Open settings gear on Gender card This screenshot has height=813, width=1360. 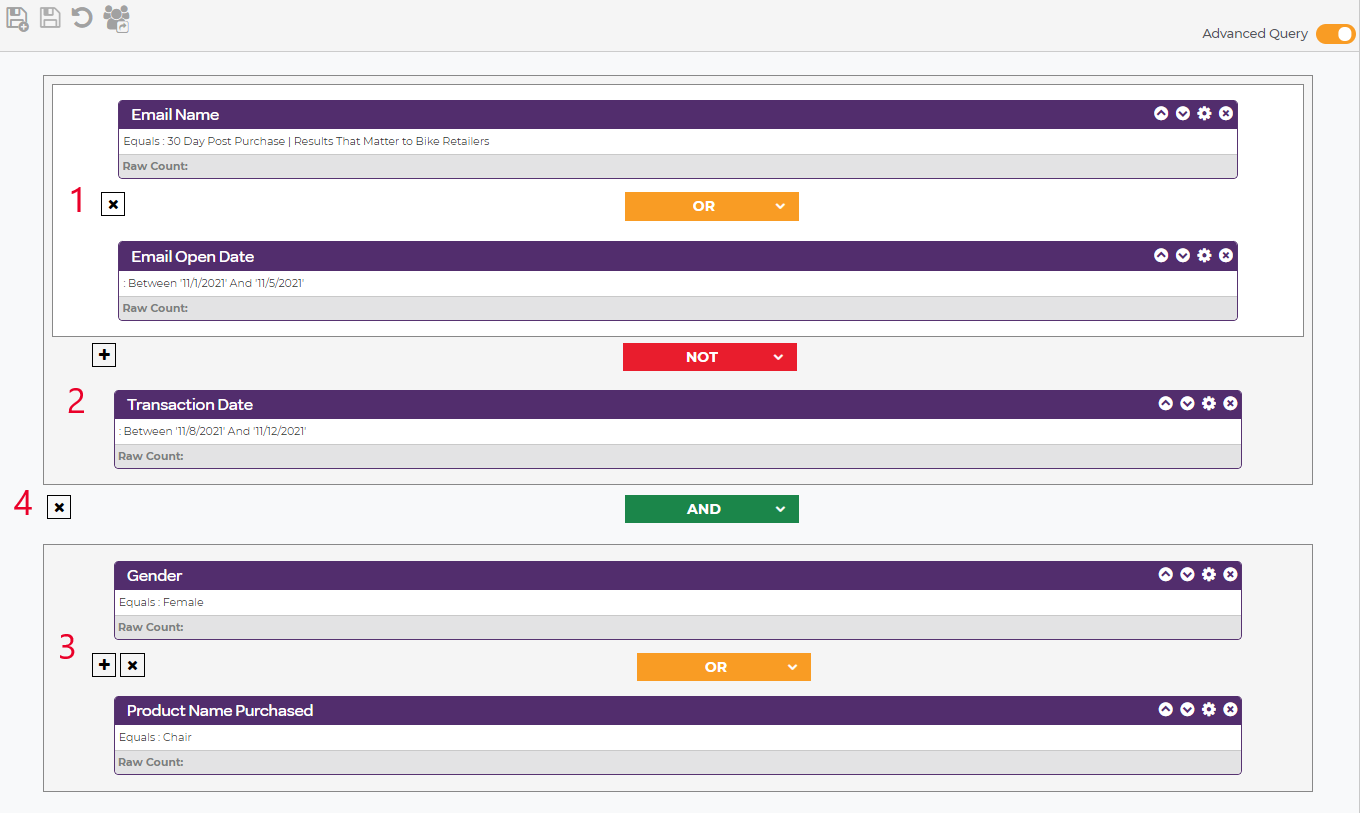1209,575
